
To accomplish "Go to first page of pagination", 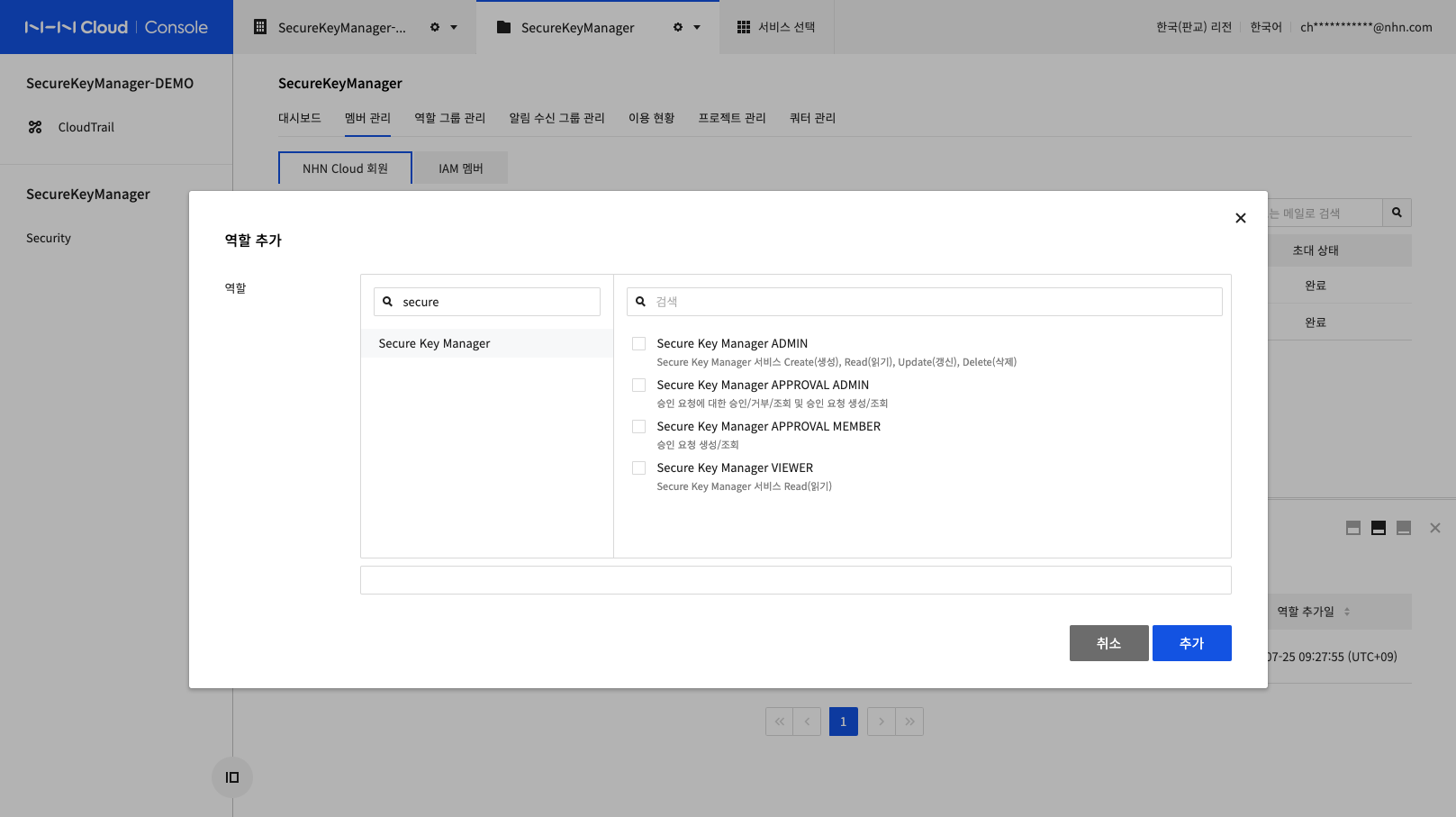I will click(780, 722).
